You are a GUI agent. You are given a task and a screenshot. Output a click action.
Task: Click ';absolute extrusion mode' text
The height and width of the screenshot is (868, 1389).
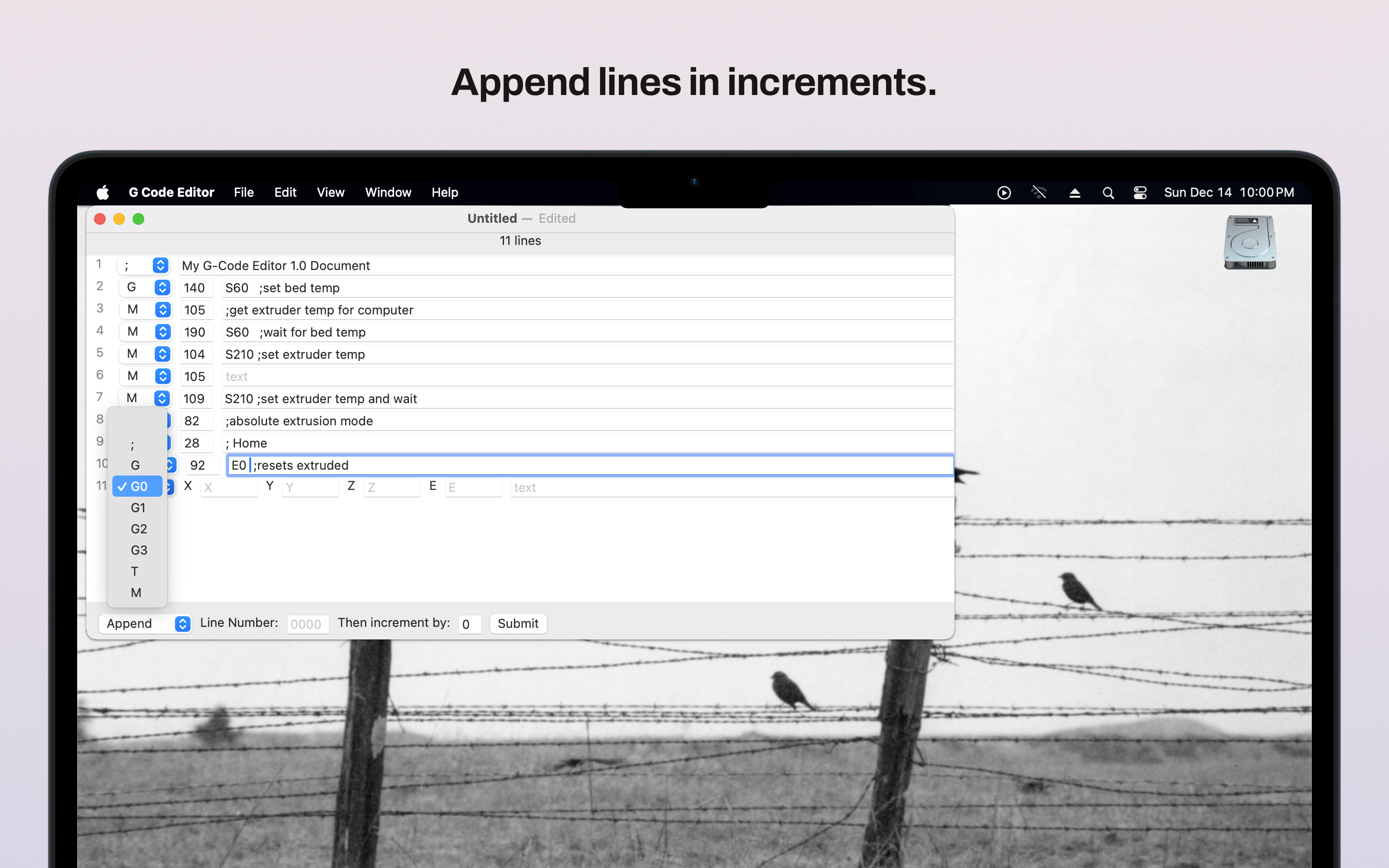[x=299, y=421]
